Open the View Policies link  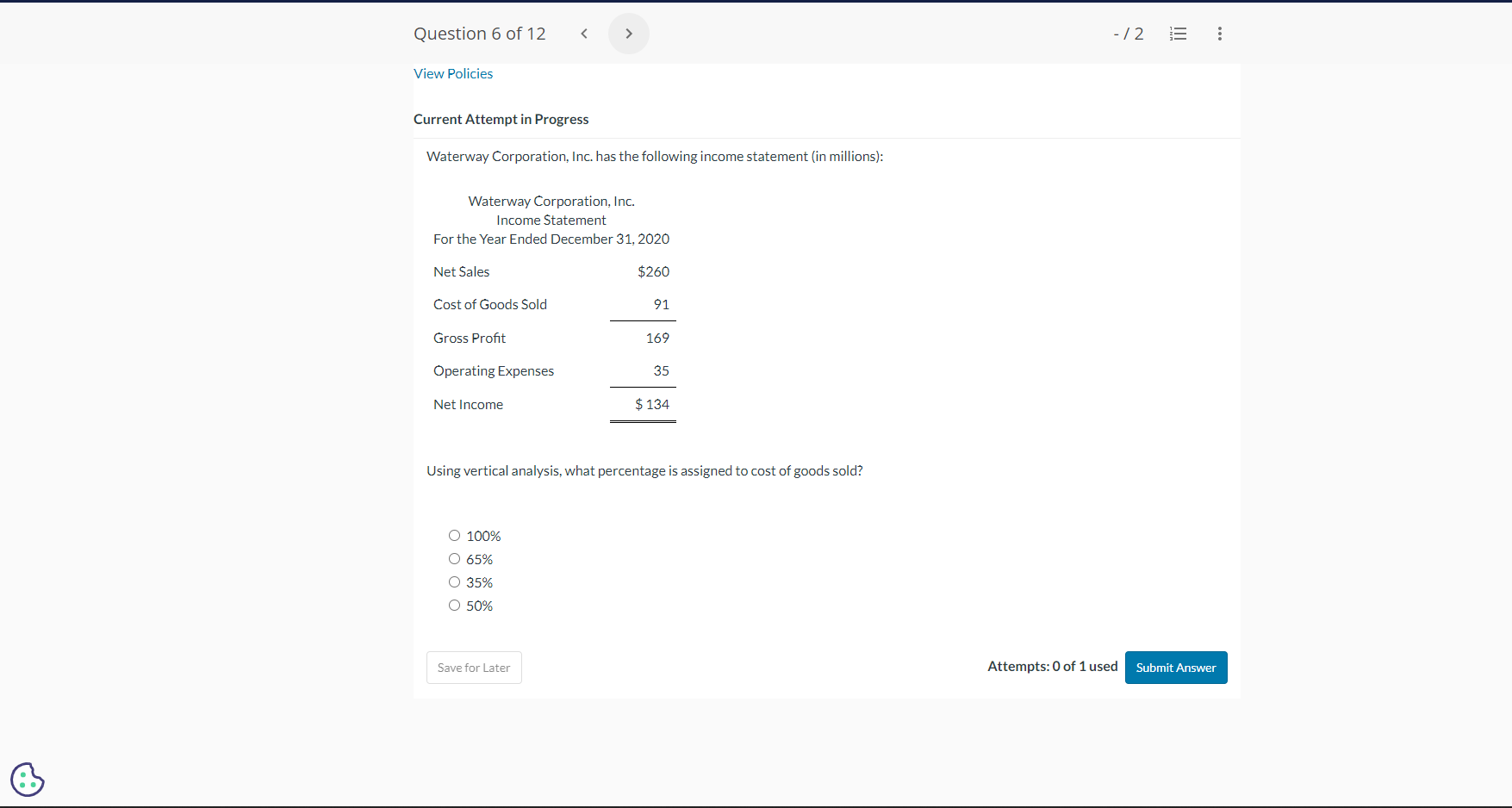(x=453, y=74)
